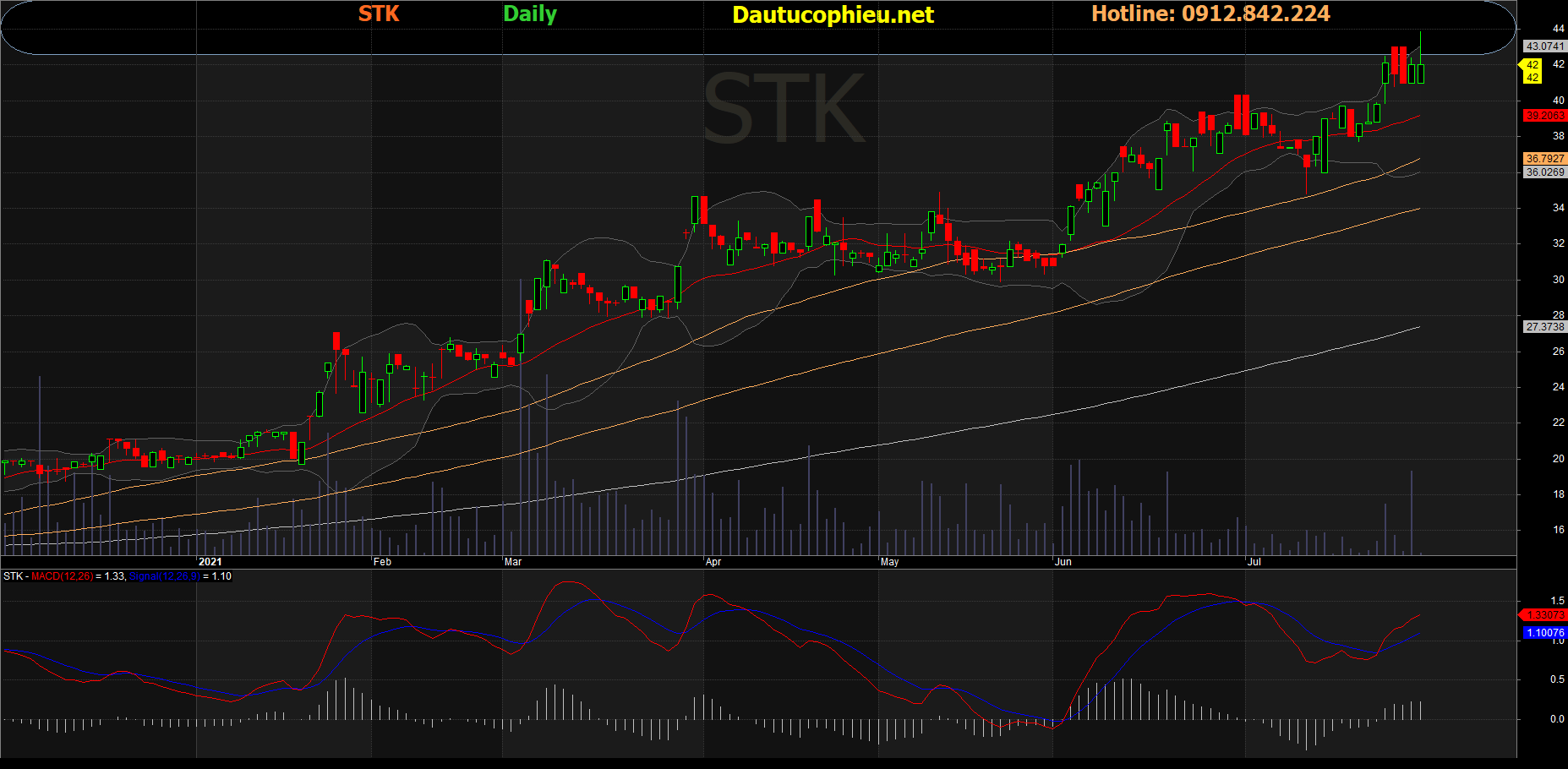The image size is (1568, 769).
Task: Click the Jul marker on time axis
Action: [1254, 562]
